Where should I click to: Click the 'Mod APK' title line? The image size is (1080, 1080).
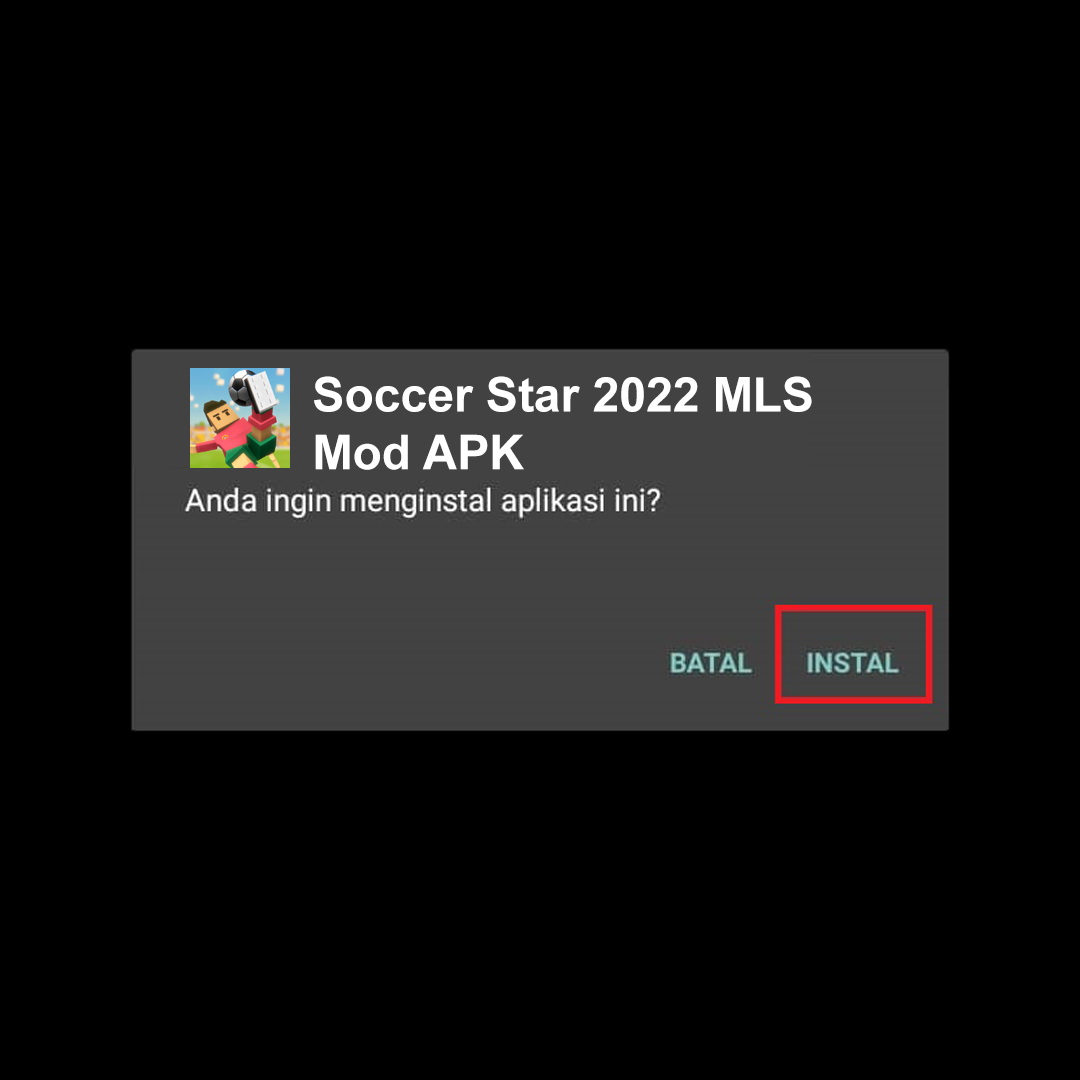point(418,453)
